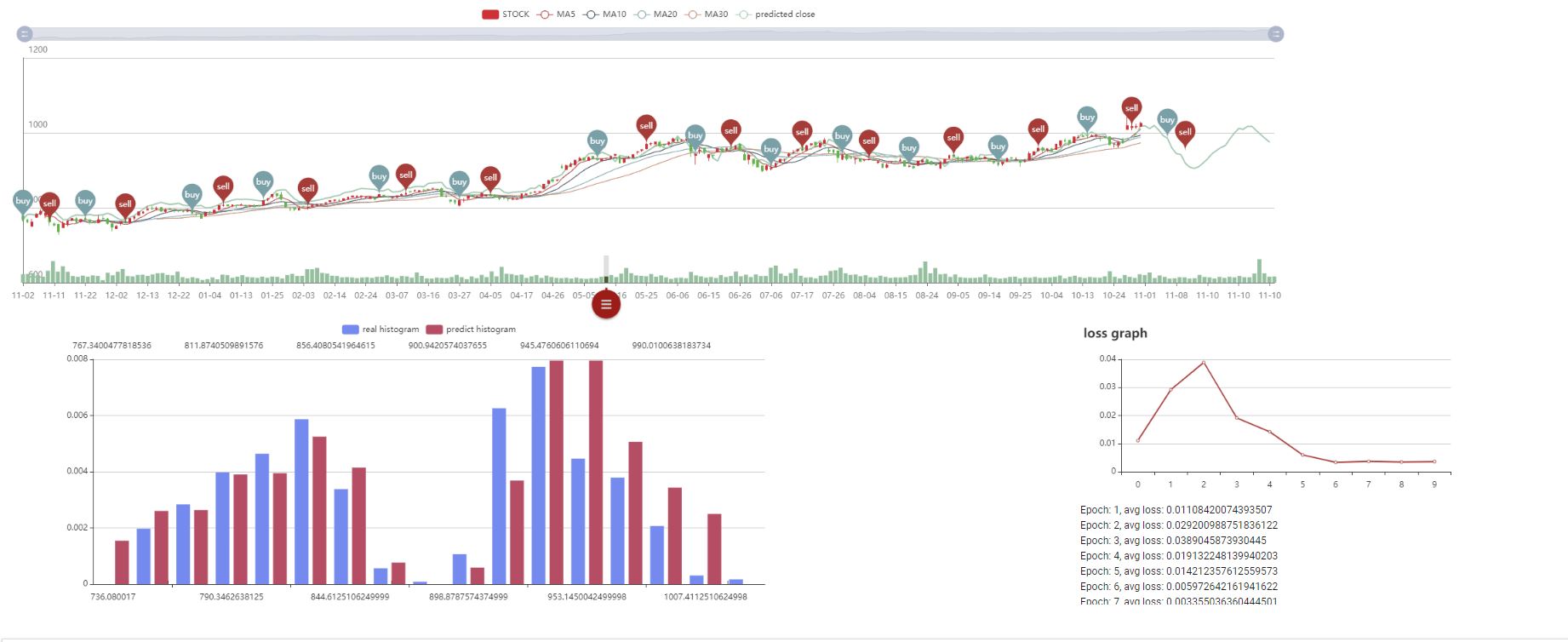Click the last sell marker at far right
This screenshot has width=1568, height=642.
1185,133
